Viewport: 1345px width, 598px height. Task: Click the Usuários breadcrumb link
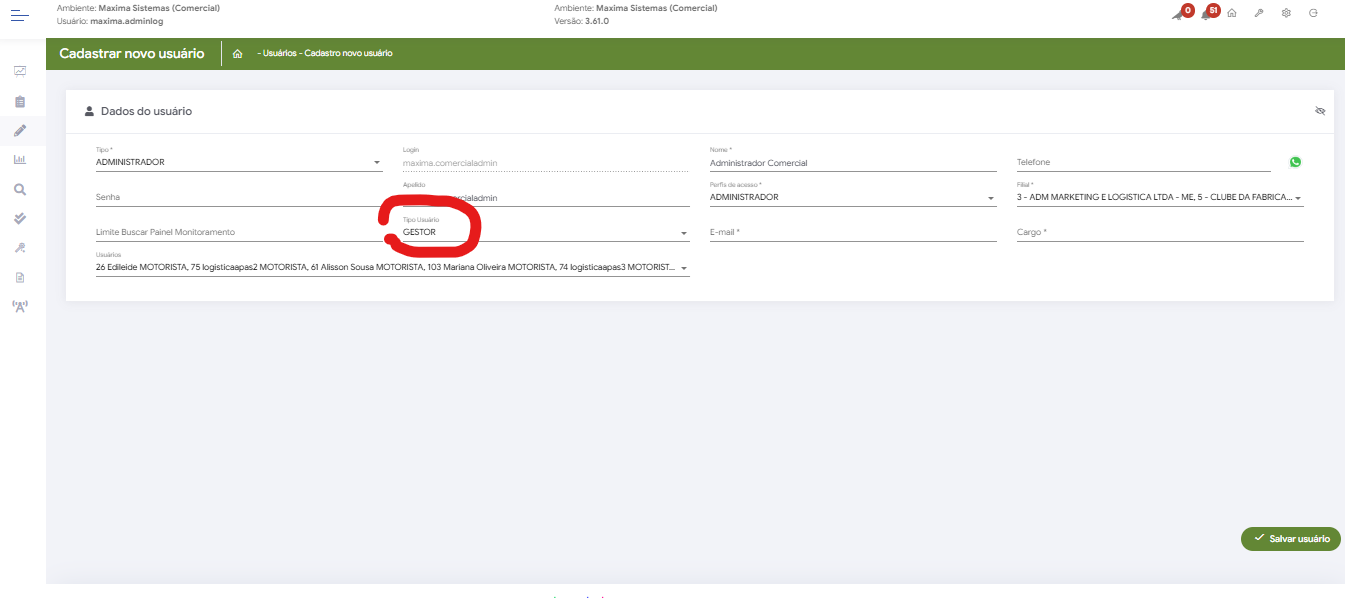click(x=279, y=53)
